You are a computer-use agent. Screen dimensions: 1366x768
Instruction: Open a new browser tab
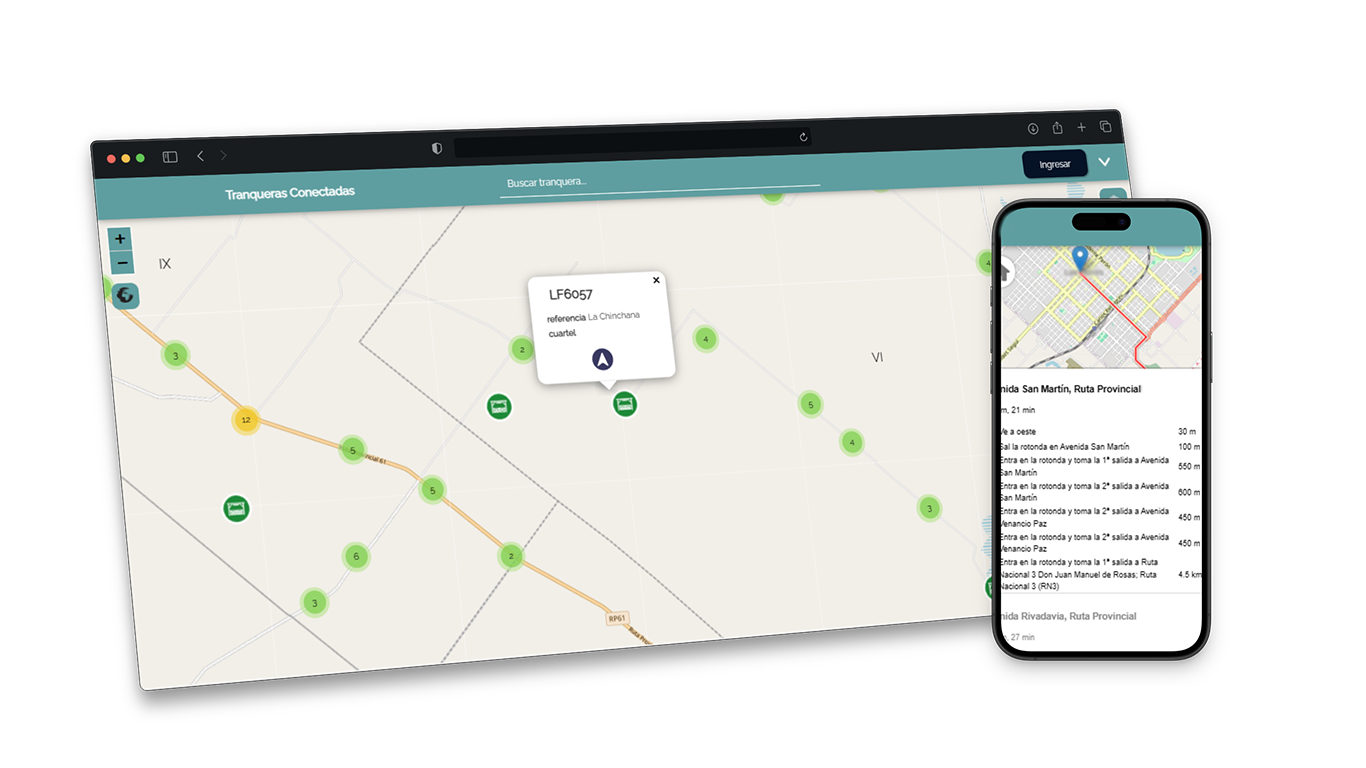click(x=1081, y=127)
